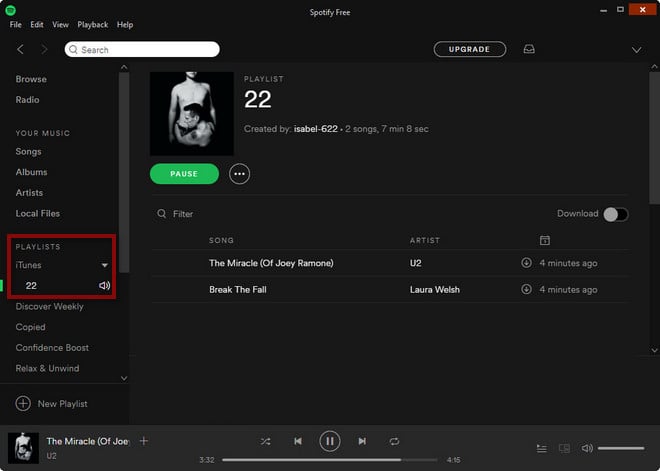
Task: Sort by the ARTIST column header
Action: coord(425,240)
